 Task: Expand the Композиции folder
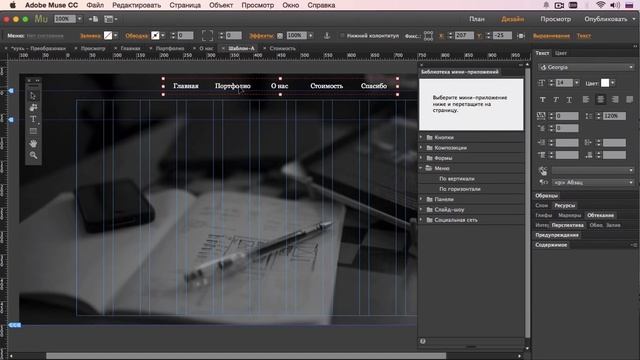(x=421, y=147)
